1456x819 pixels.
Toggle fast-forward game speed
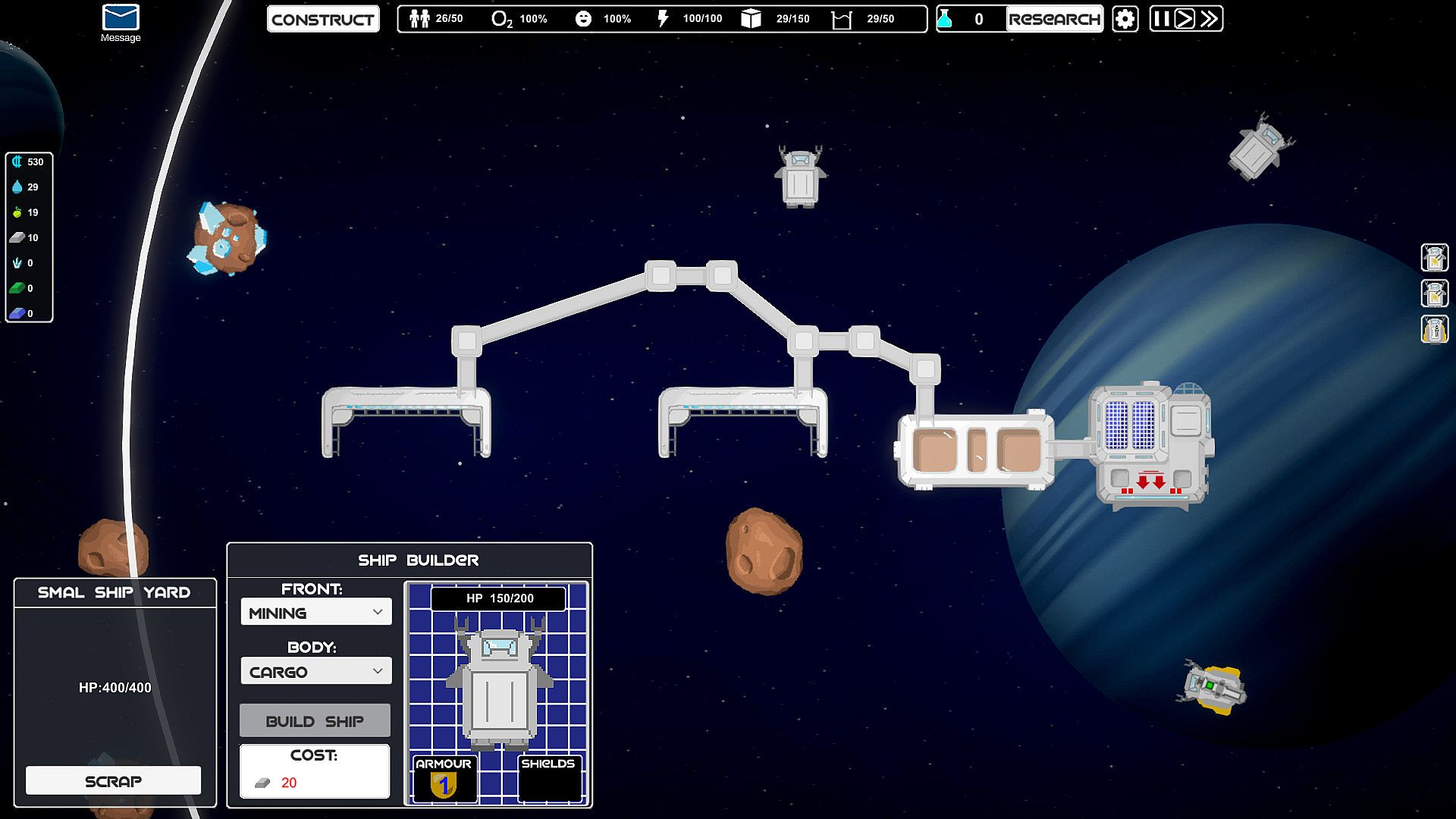pyautogui.click(x=1210, y=19)
